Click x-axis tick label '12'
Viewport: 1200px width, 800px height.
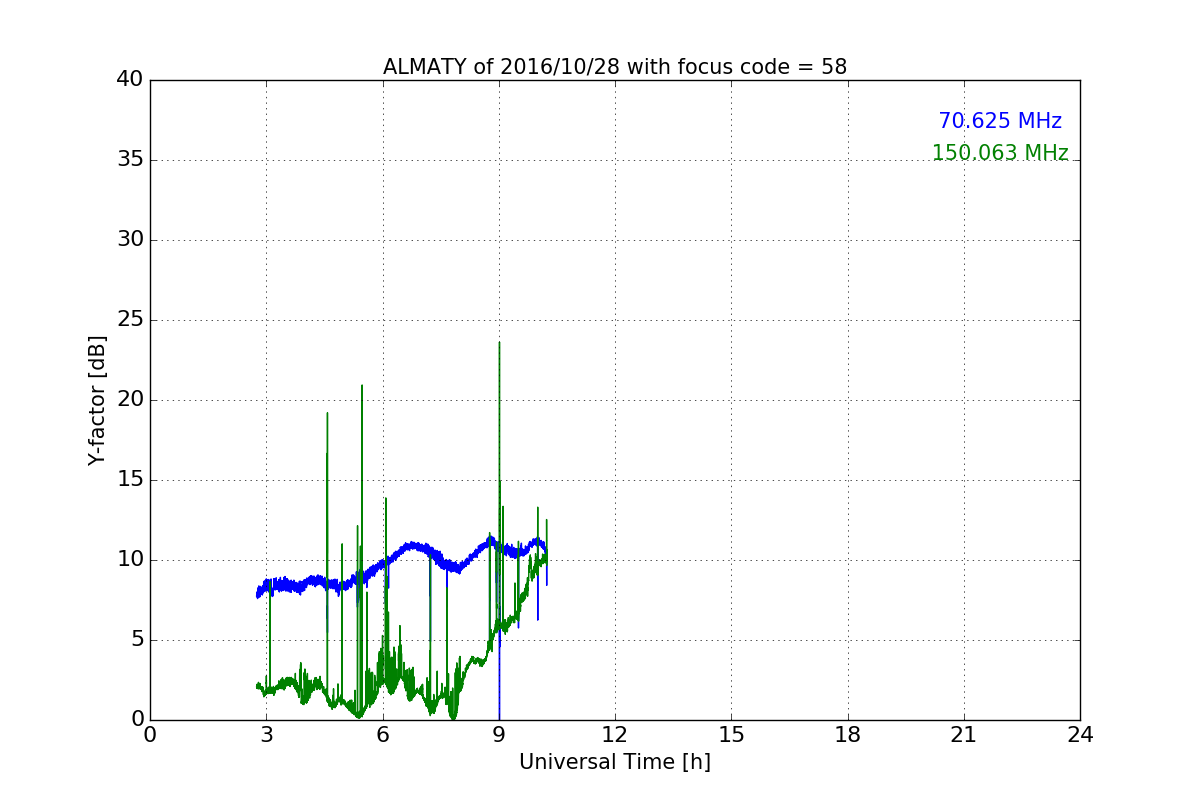[615, 735]
